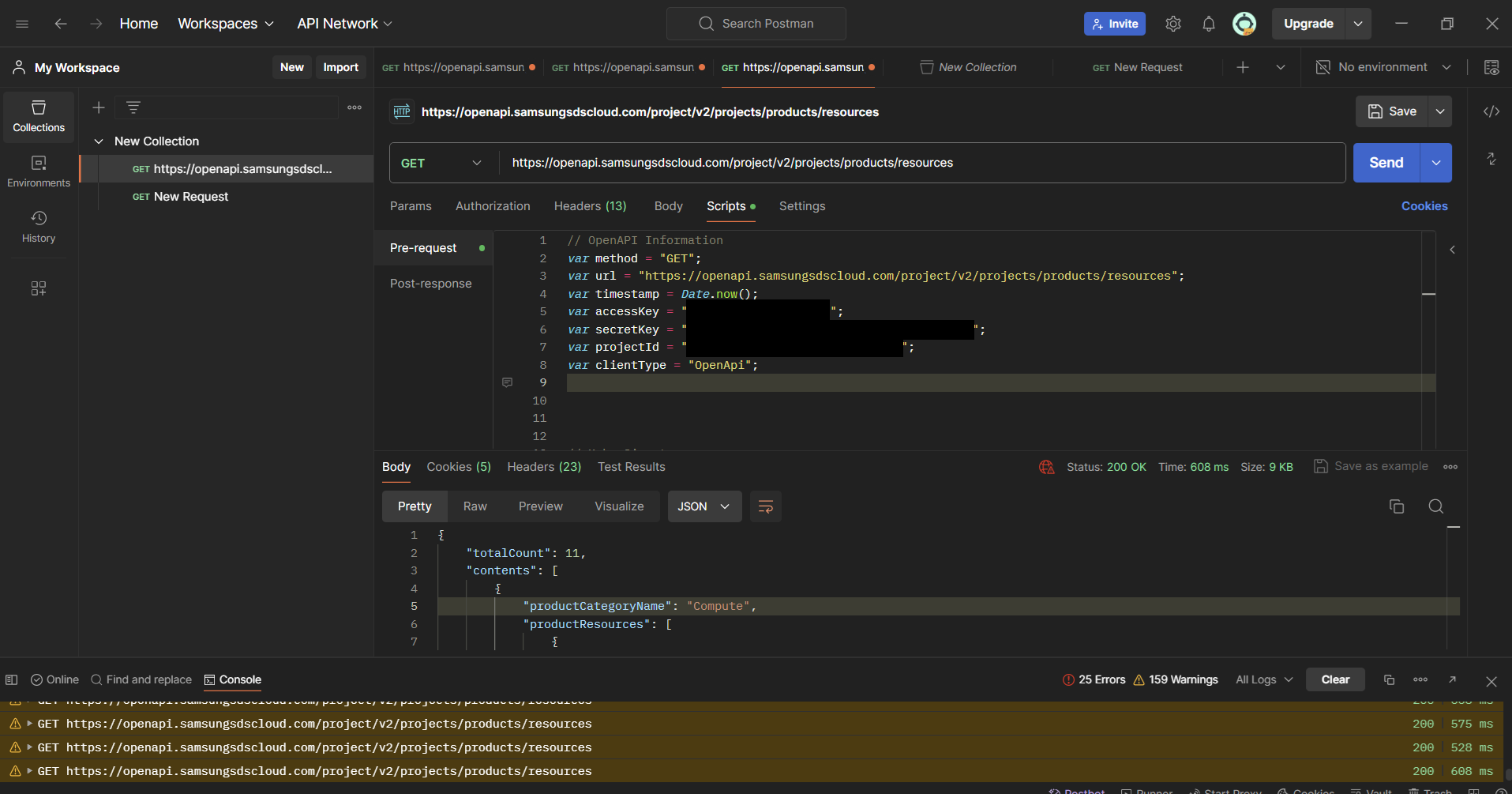The image size is (1512, 794).
Task: Go back with the left arrow
Action: (61, 24)
